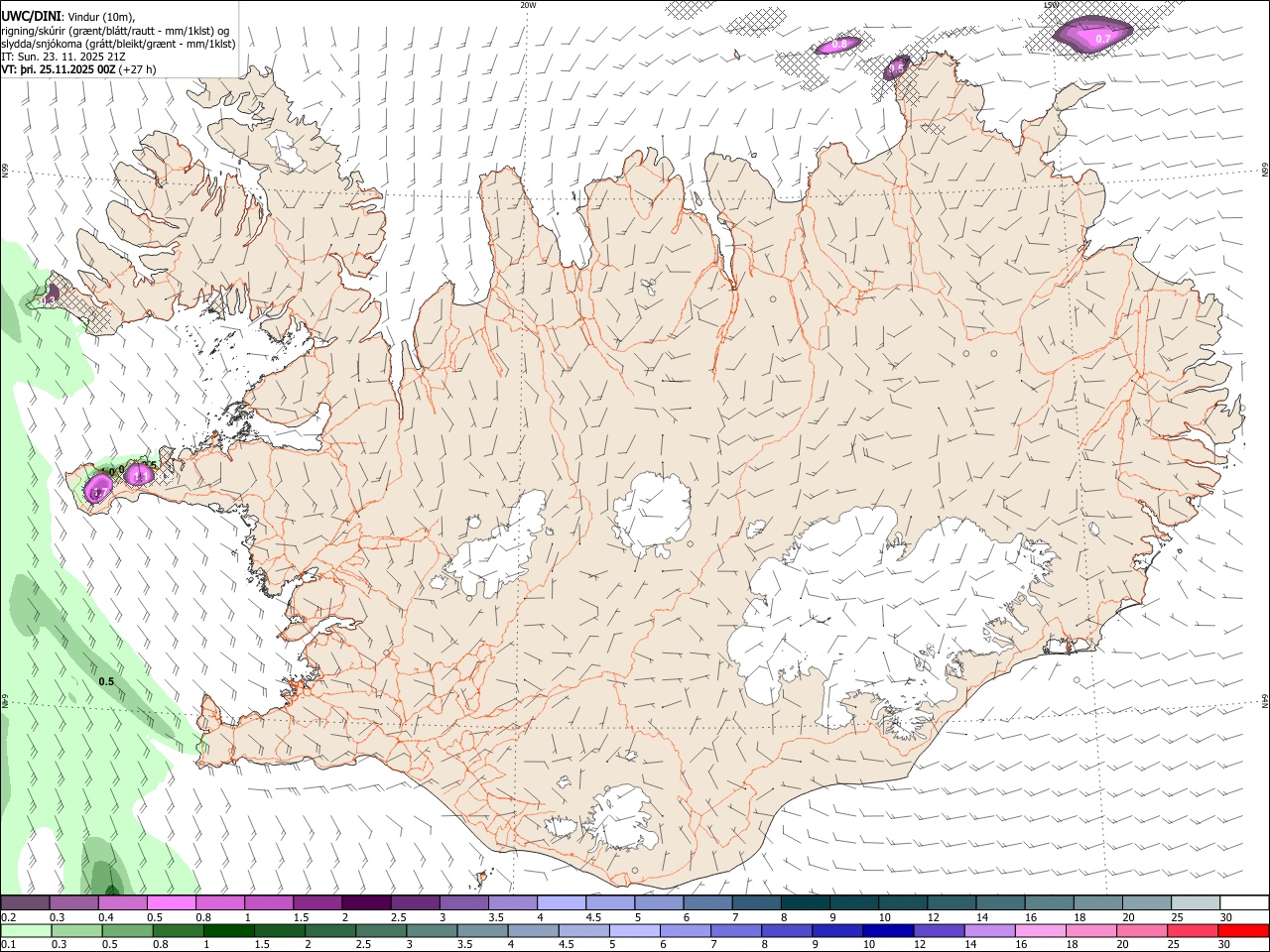Click the 30 label on the snow scale

[x=1225, y=917]
